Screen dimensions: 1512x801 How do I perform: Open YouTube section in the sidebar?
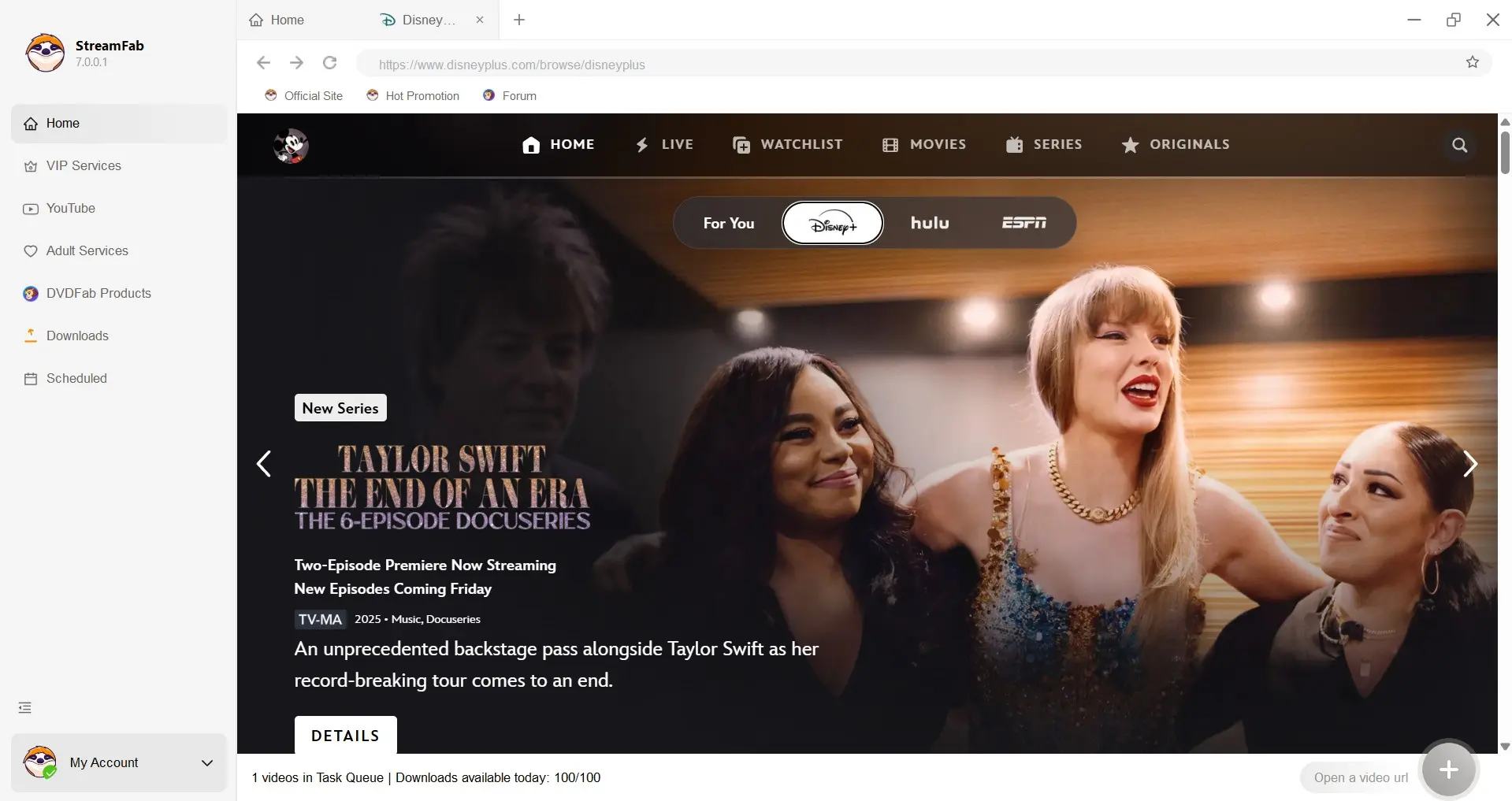(119, 209)
